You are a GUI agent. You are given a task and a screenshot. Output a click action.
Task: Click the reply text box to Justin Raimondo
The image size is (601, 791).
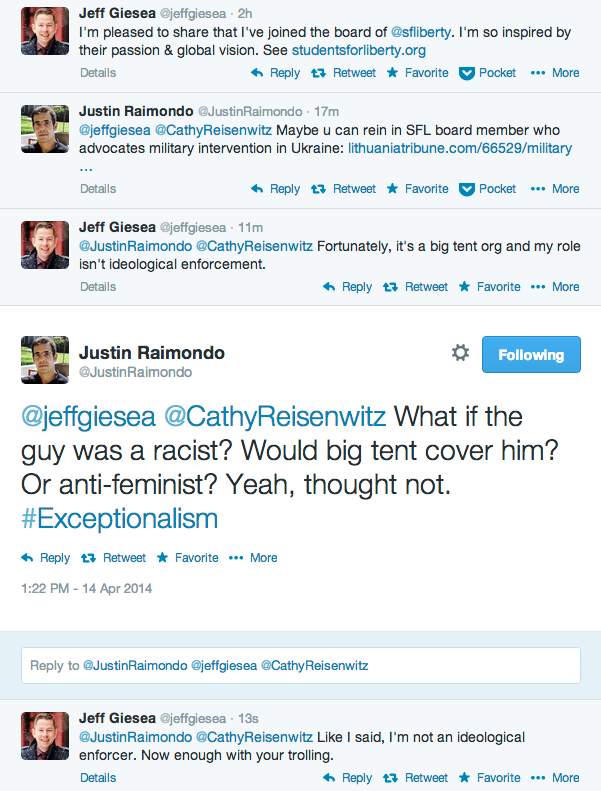[300, 665]
